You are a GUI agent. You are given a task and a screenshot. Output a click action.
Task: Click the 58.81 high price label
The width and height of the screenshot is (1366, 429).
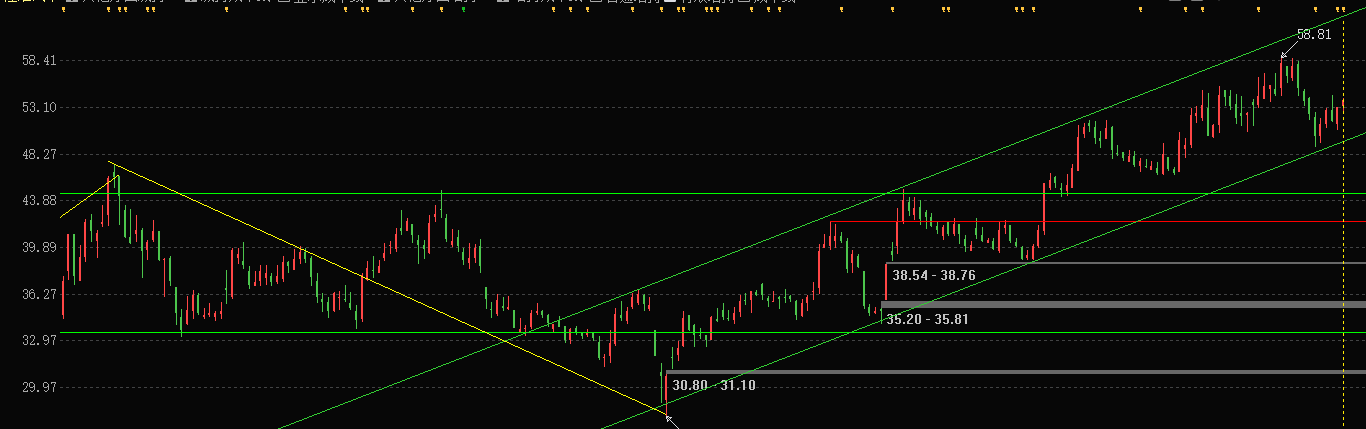tap(1314, 34)
